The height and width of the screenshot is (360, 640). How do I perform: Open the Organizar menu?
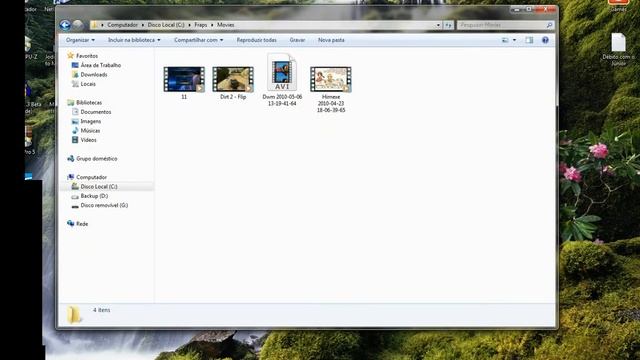(80, 40)
